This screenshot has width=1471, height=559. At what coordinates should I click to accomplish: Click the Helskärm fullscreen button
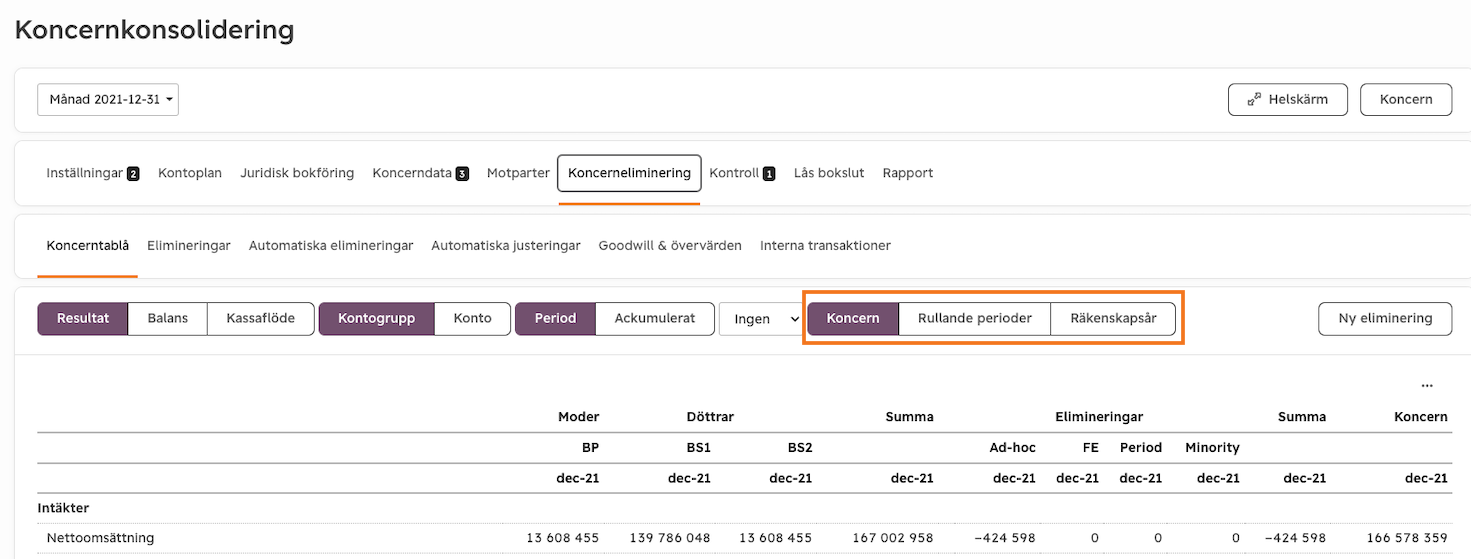(x=1288, y=99)
